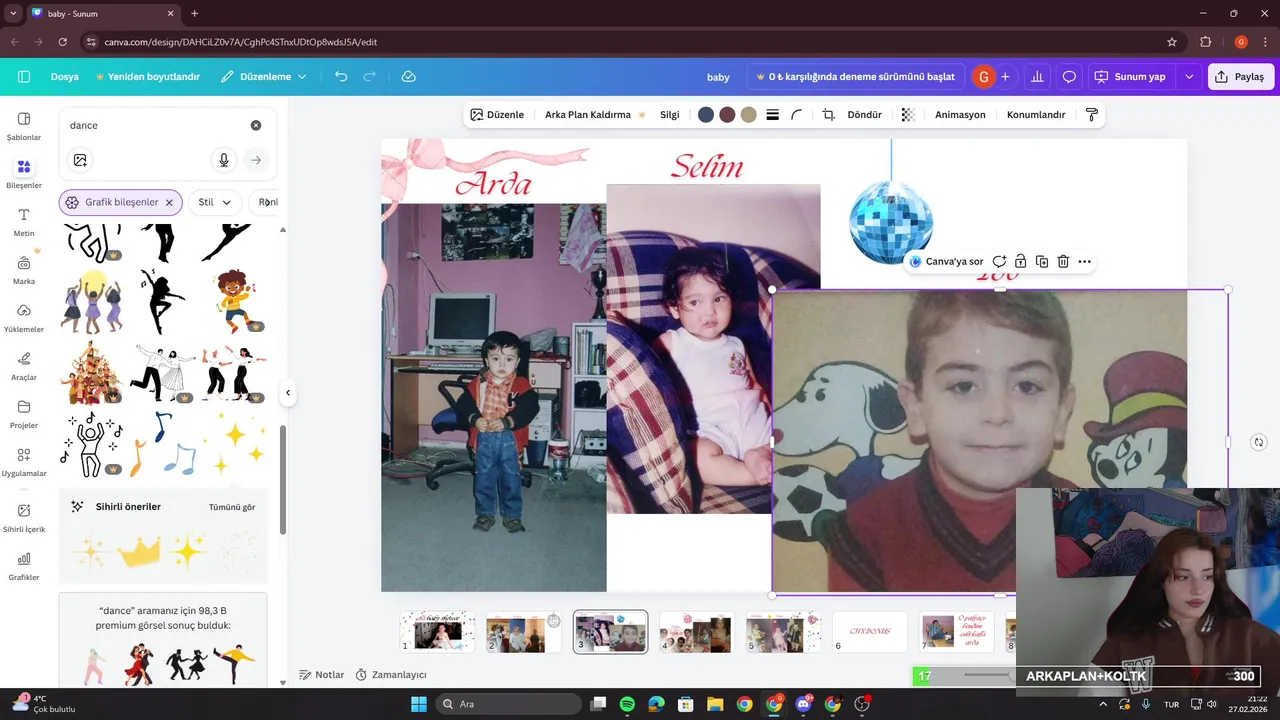Open the Konumlandır option
Viewport: 1280px width, 720px height.
(1036, 115)
